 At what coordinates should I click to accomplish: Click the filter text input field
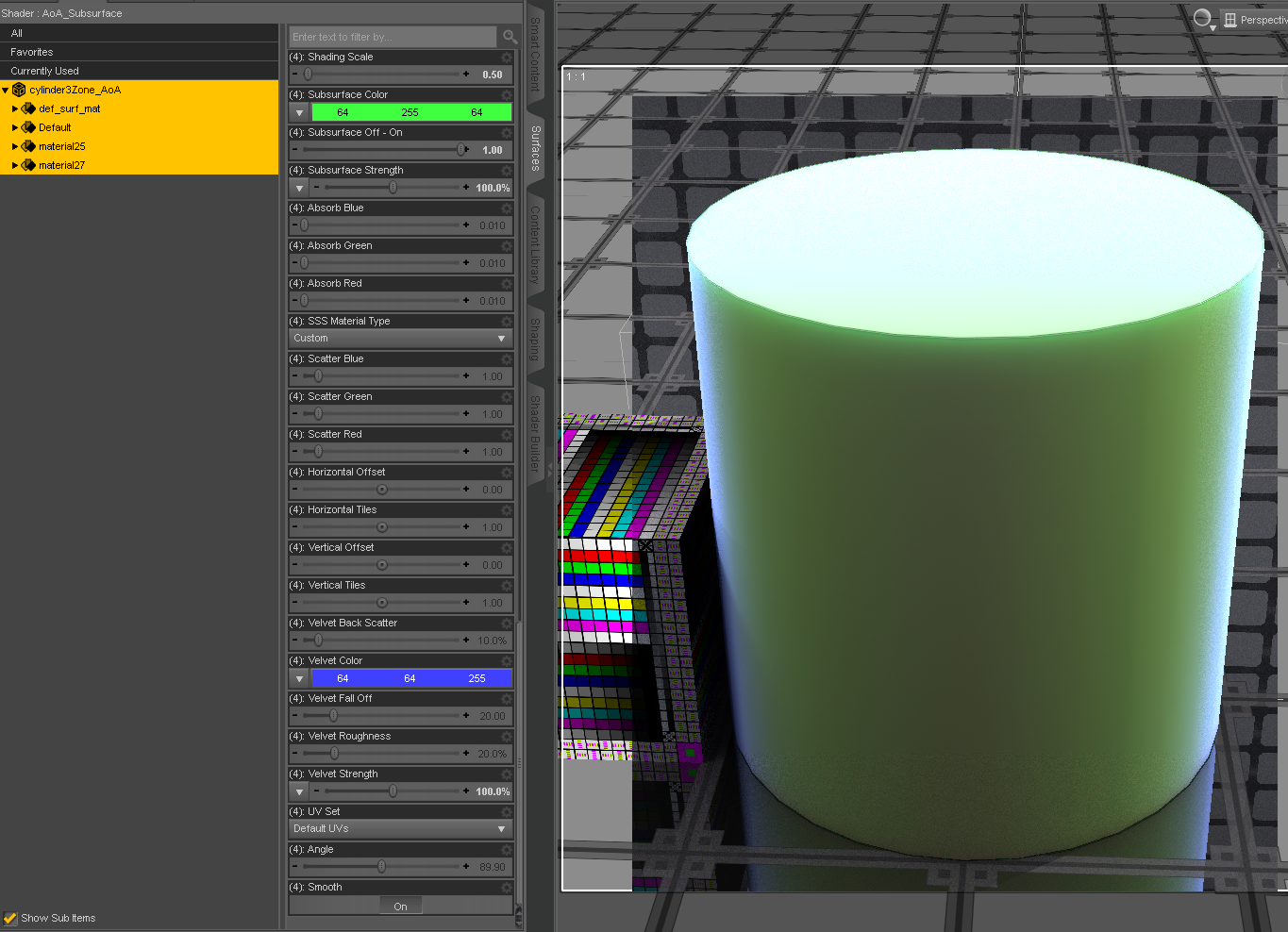[x=393, y=37]
